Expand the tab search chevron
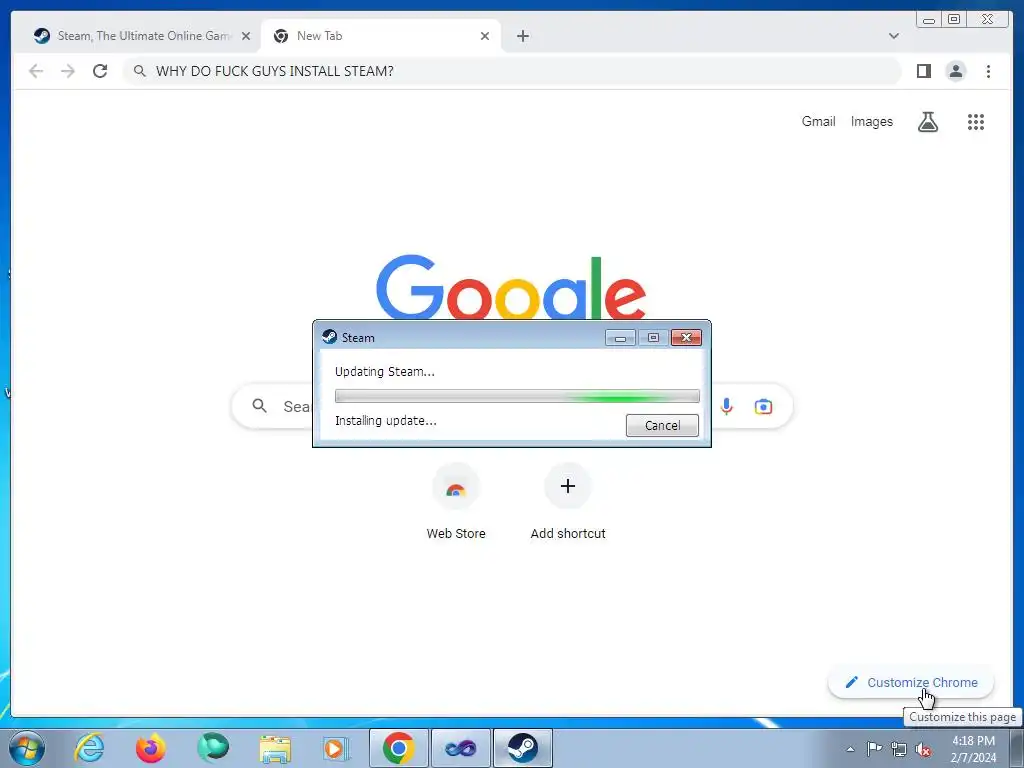 893,36
